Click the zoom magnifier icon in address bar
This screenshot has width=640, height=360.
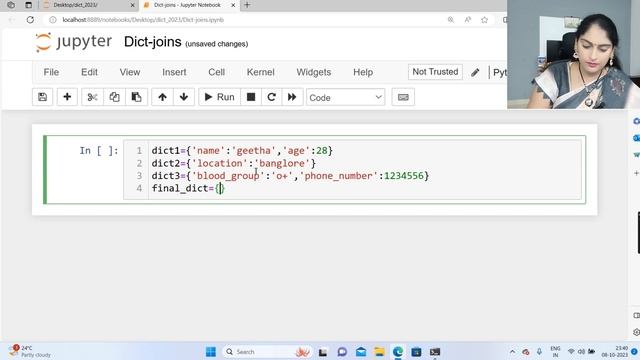tap(451, 20)
